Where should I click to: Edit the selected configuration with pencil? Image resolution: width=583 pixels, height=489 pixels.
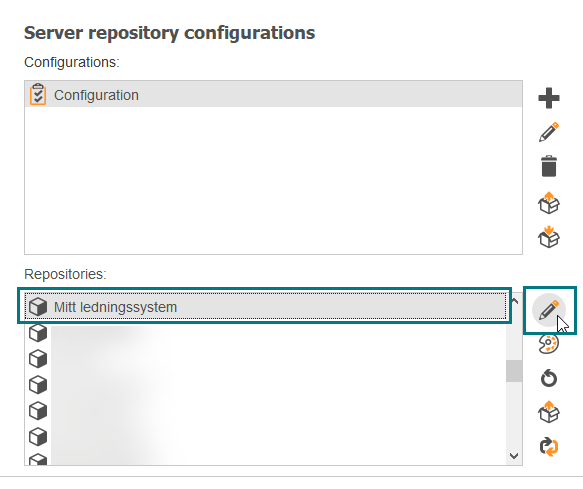pyautogui.click(x=549, y=132)
